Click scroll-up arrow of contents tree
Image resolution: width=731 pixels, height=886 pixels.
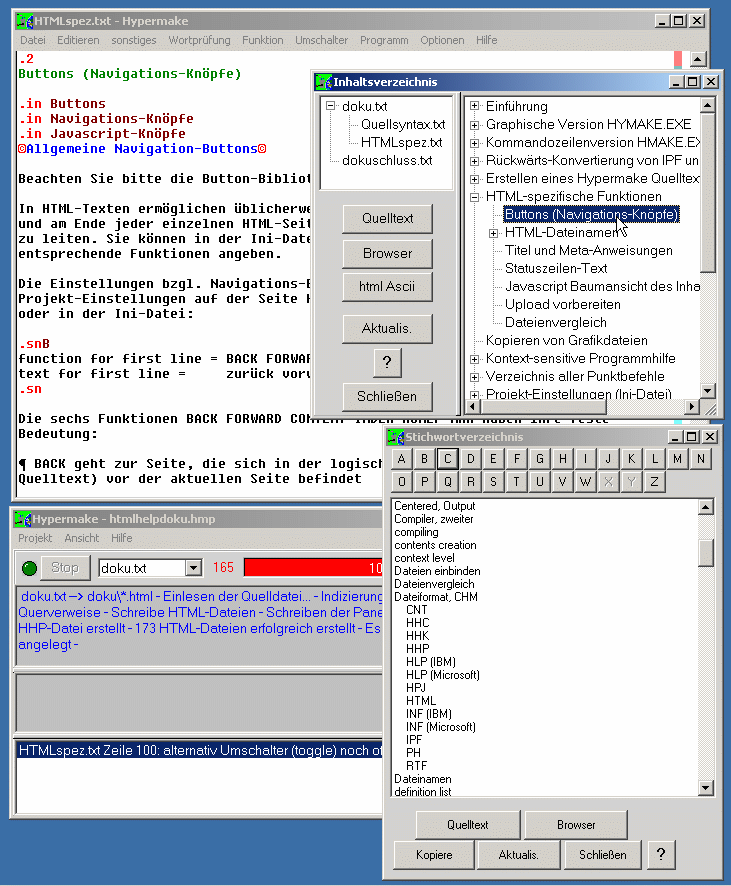click(x=707, y=105)
